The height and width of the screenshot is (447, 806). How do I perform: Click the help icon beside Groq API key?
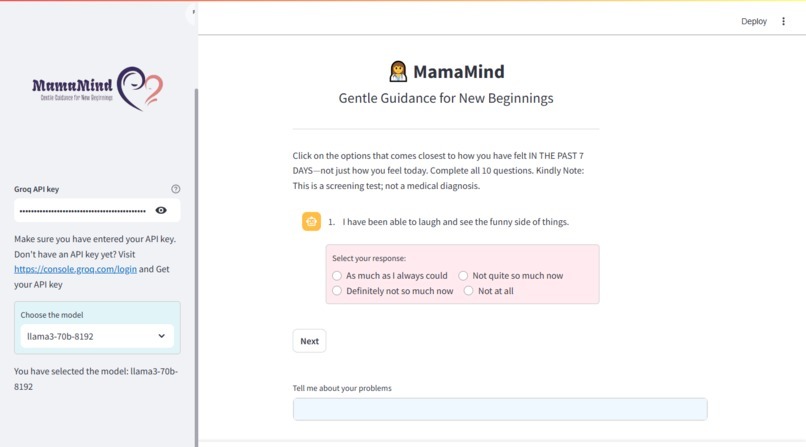coord(176,189)
